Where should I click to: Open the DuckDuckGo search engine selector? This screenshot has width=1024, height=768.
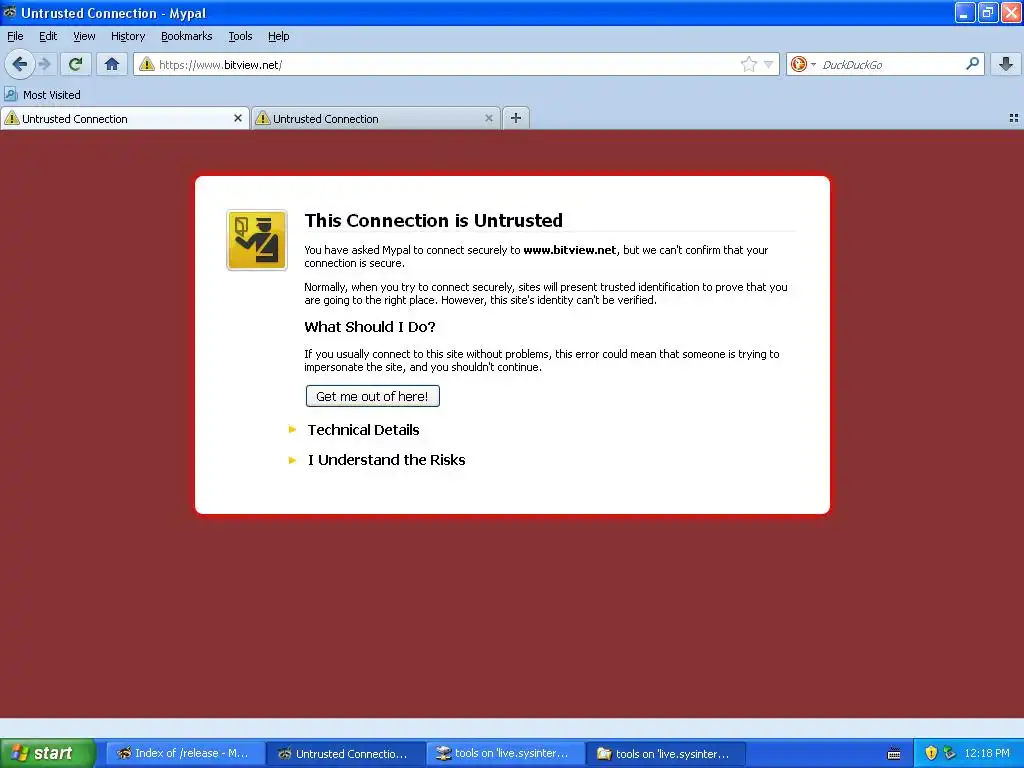tap(803, 64)
